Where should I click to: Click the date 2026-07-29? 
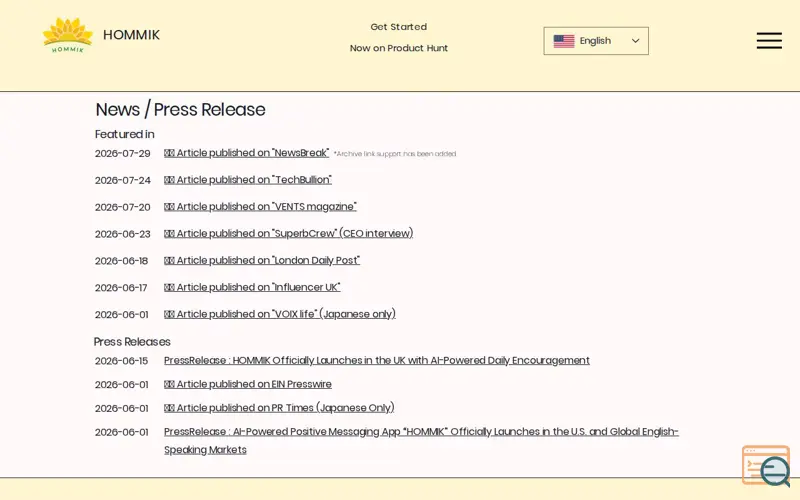pyautogui.click(x=122, y=154)
